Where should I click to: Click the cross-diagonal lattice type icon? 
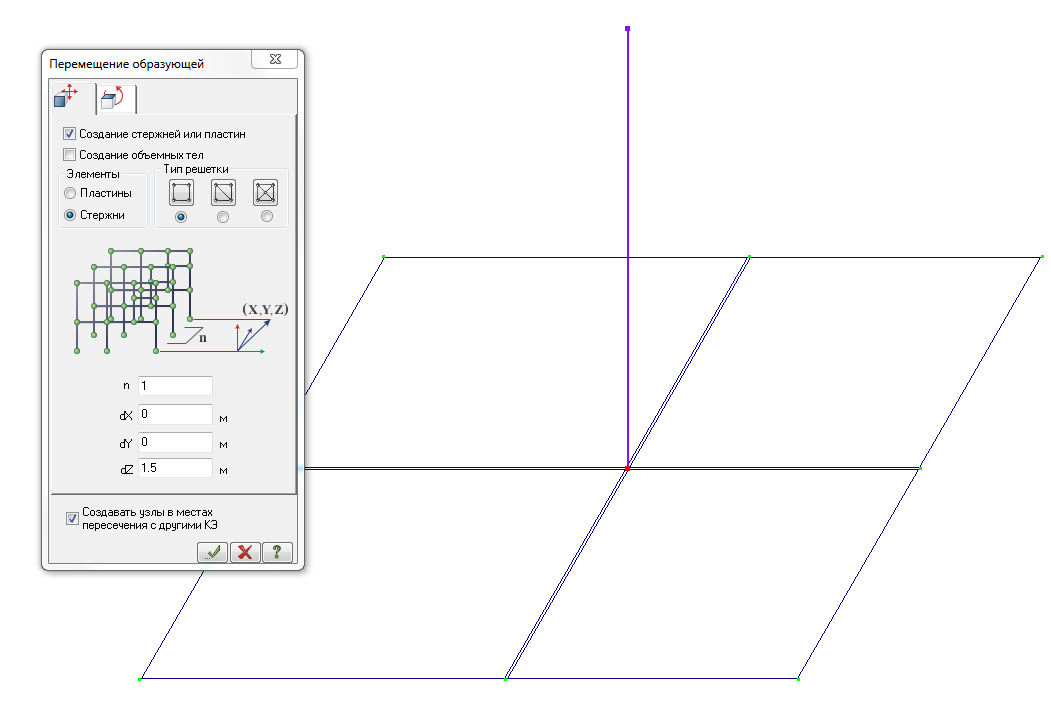pyautogui.click(x=265, y=192)
